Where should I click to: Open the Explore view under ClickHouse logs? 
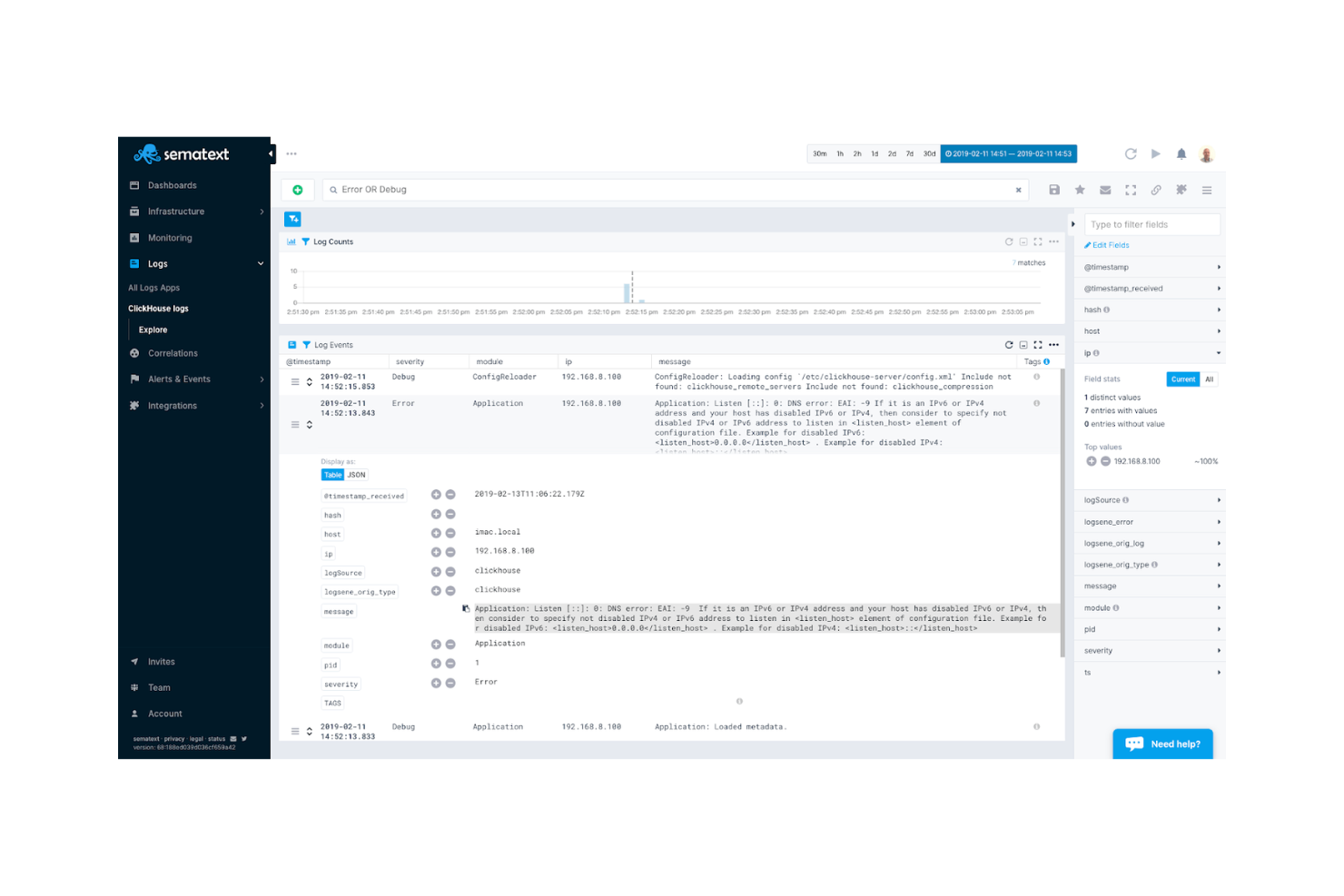[153, 330]
